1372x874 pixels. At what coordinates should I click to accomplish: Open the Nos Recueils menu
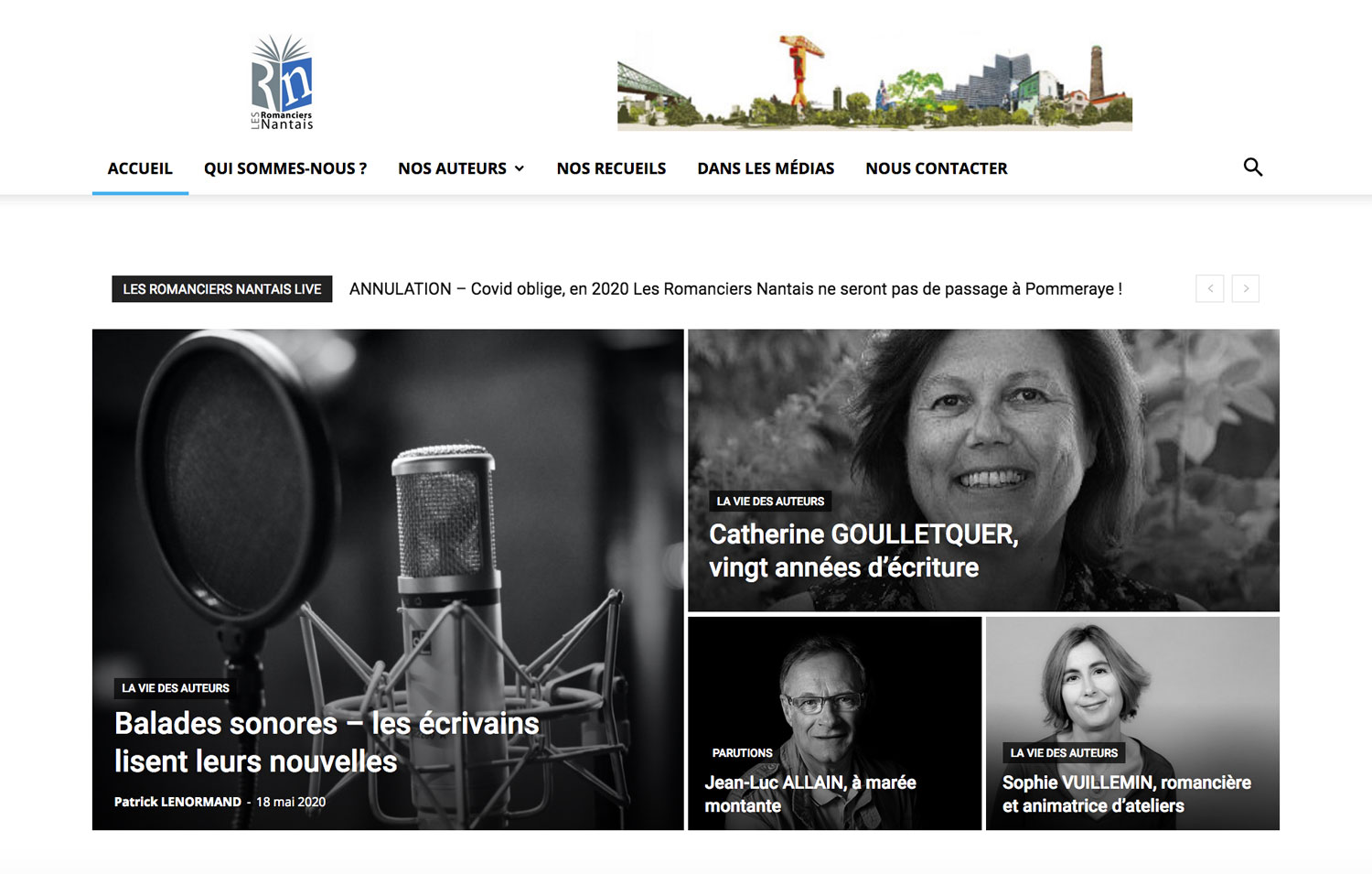point(611,168)
